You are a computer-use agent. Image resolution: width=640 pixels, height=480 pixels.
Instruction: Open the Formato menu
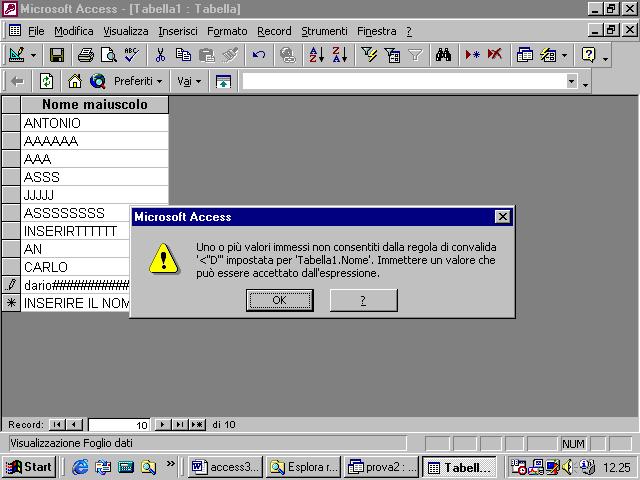227,31
